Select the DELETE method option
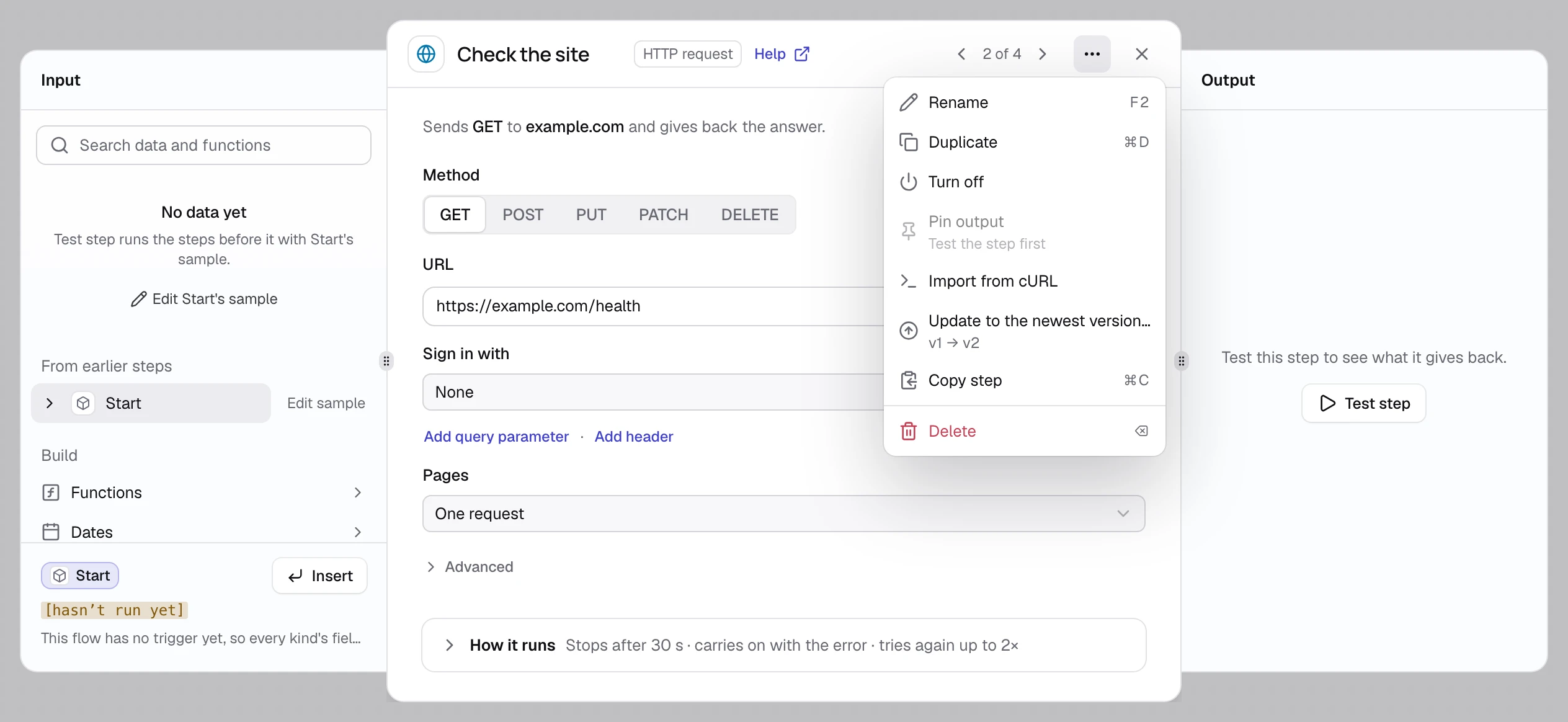Image resolution: width=1568 pixels, height=722 pixels. click(x=749, y=215)
